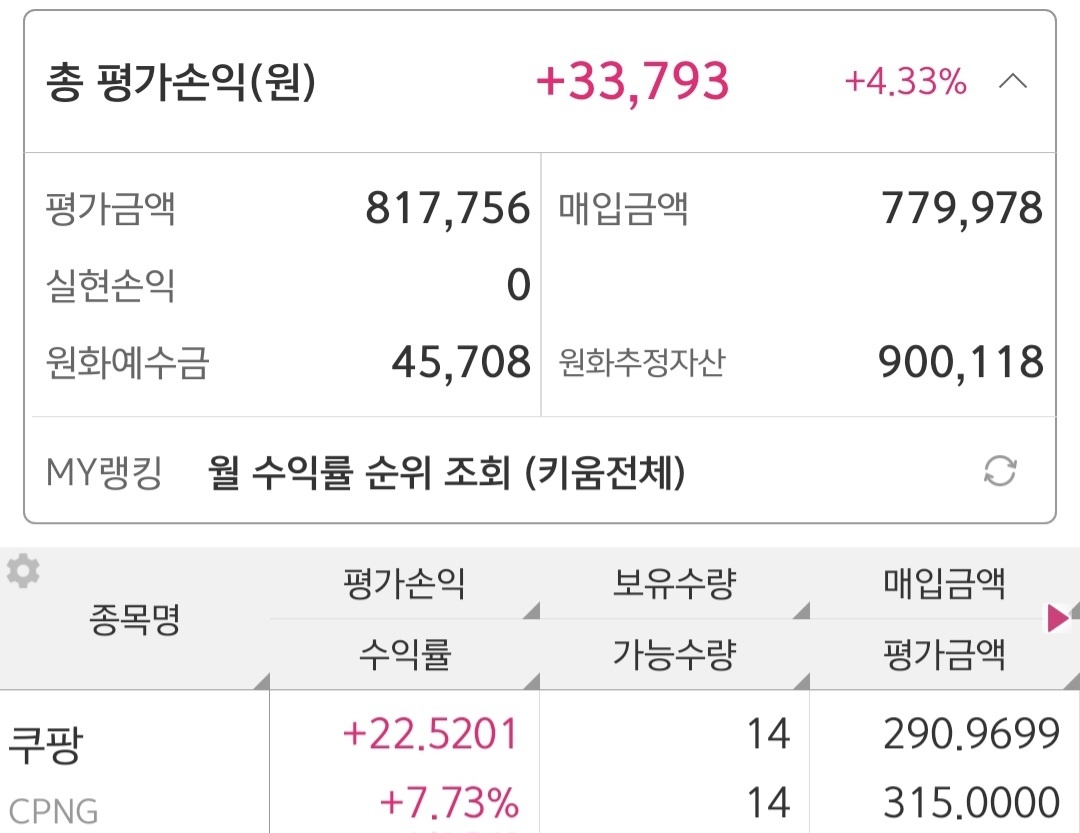Tap the 보유수량 column header
Viewport: 1080px width, 833px height.
click(674, 583)
